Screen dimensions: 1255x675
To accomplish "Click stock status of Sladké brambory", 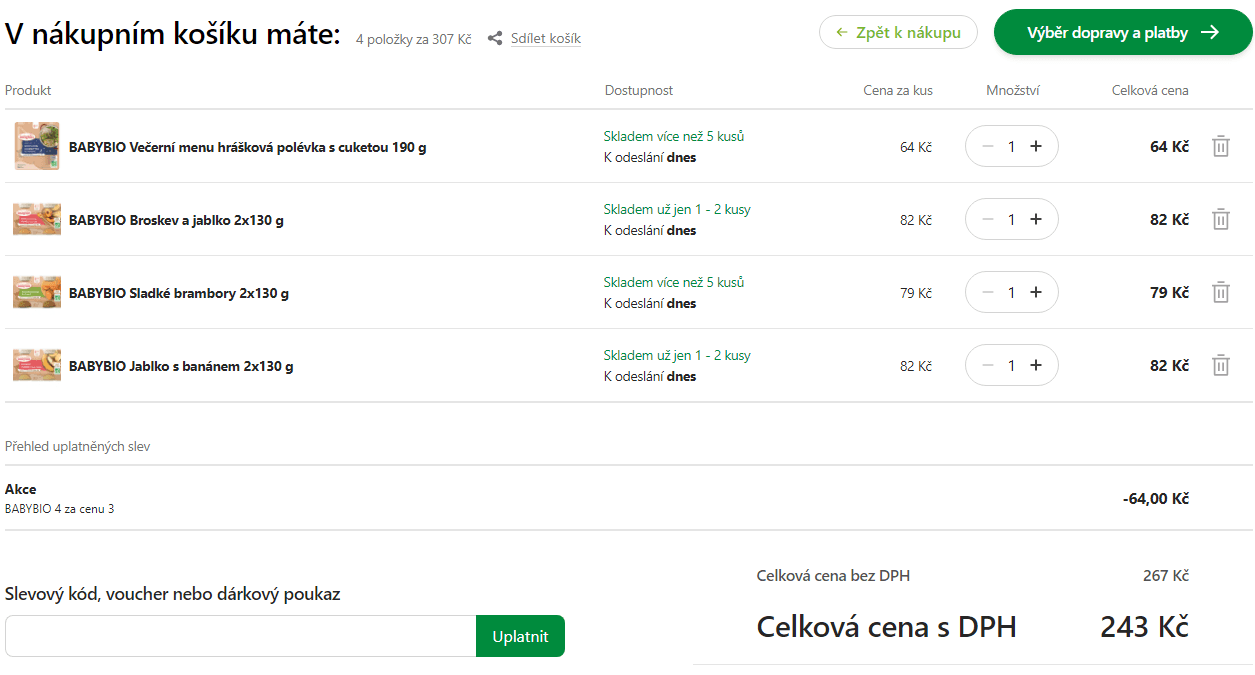I will (x=674, y=282).
